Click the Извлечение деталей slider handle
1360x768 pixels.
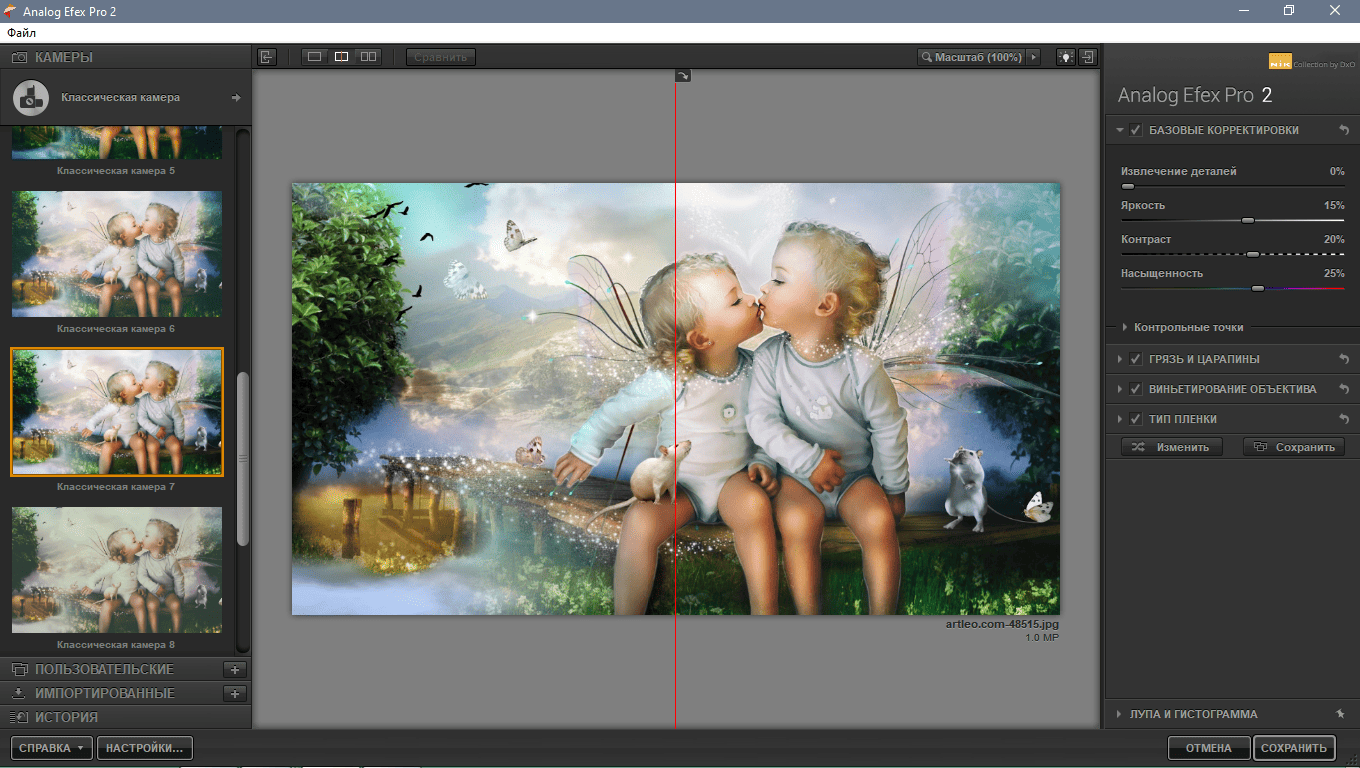(x=1128, y=186)
